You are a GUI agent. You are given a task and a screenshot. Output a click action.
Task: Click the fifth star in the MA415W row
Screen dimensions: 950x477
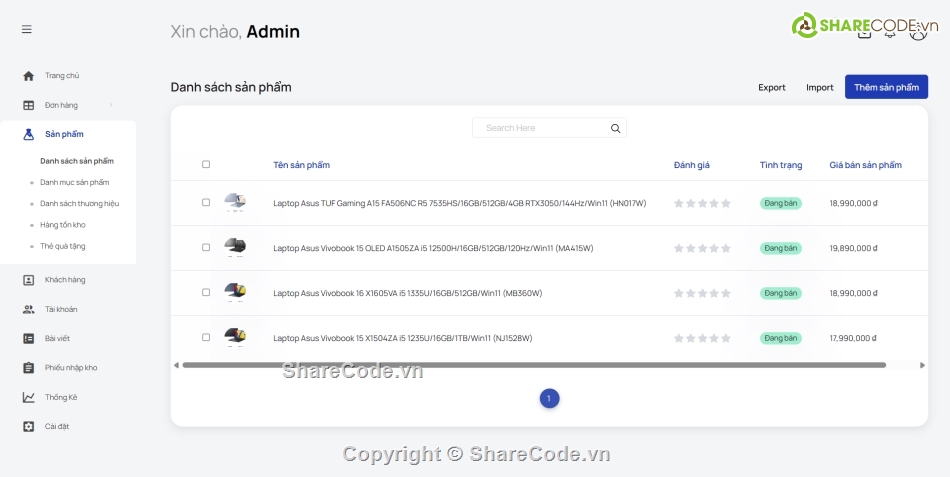coord(726,248)
